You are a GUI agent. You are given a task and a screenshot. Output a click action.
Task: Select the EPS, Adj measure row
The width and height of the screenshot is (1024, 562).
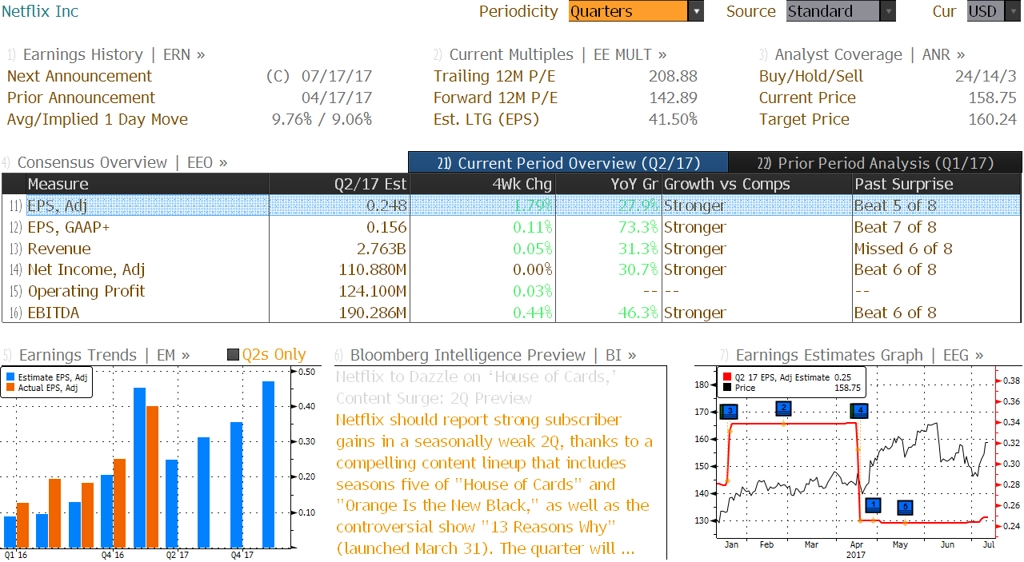(511, 205)
